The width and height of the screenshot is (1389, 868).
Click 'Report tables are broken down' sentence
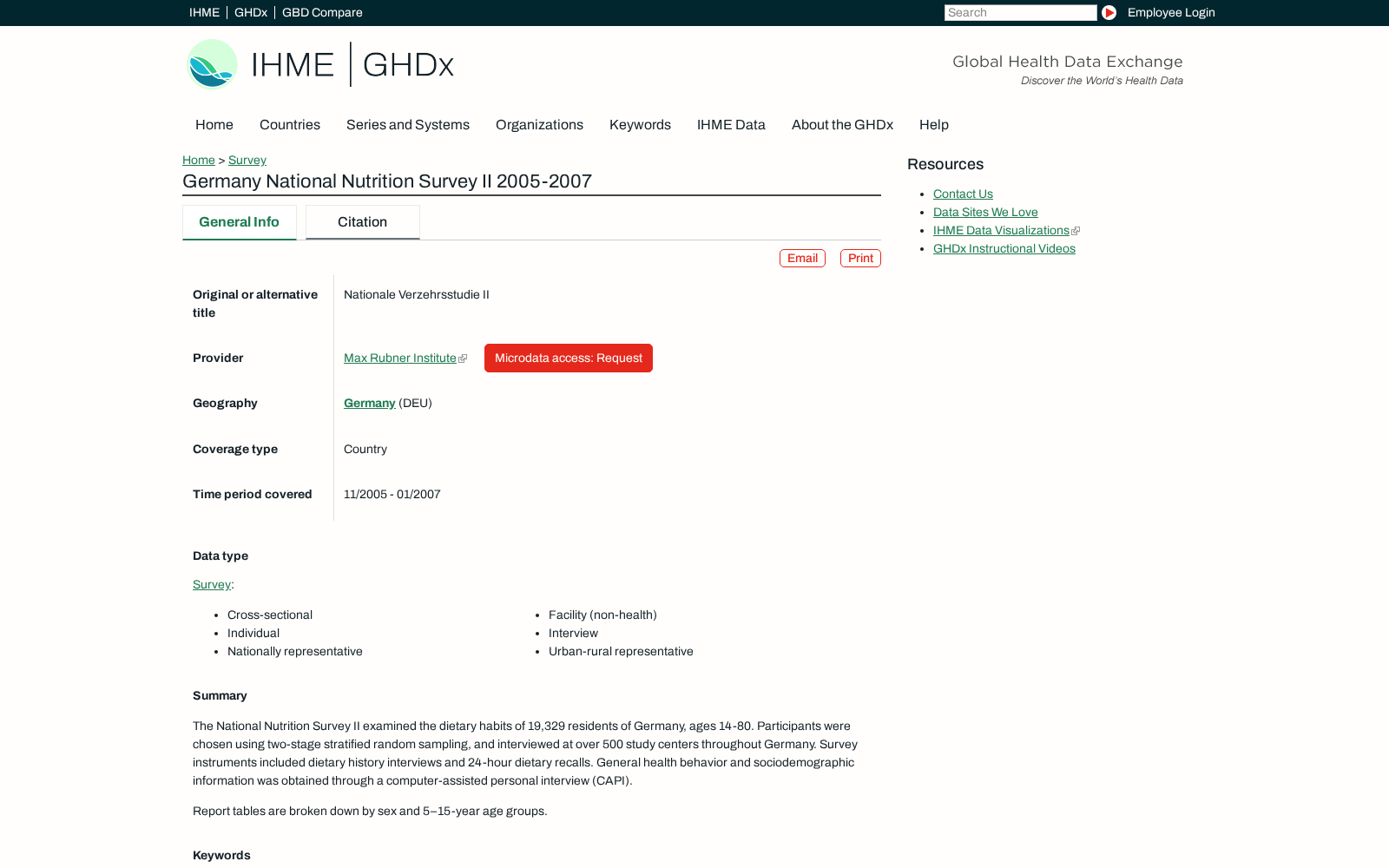click(x=370, y=811)
